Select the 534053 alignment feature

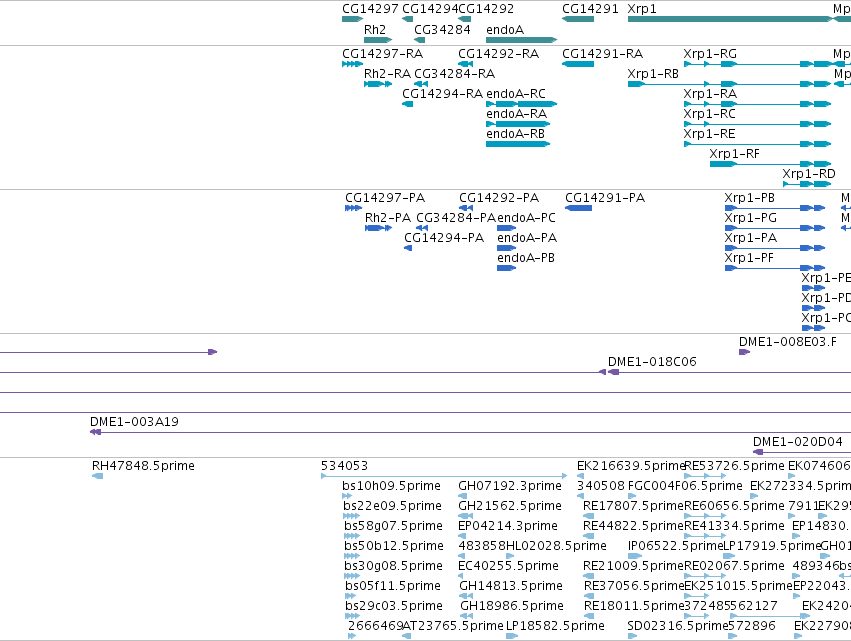point(444,476)
